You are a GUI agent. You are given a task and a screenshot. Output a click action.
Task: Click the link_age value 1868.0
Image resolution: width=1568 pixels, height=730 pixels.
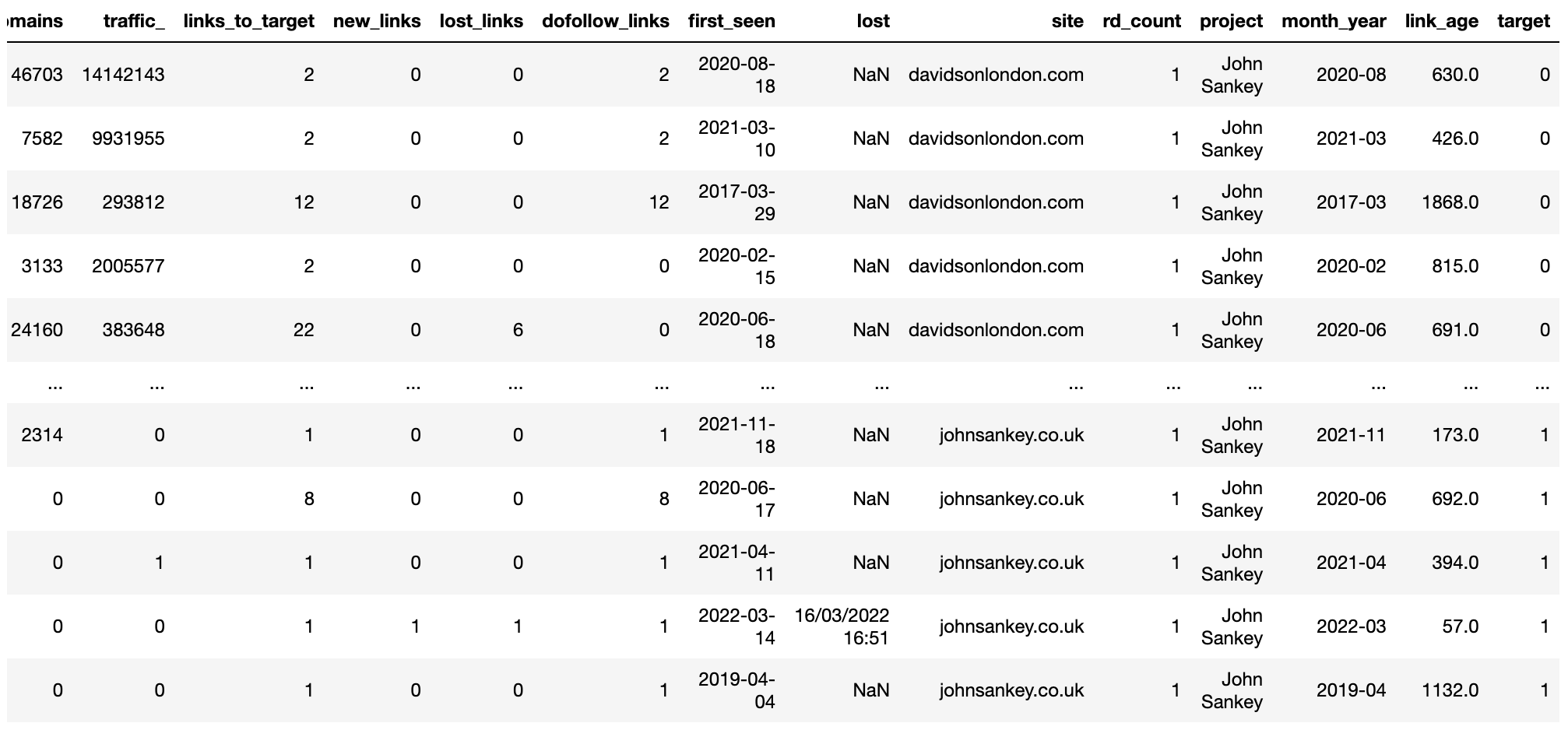point(1450,202)
